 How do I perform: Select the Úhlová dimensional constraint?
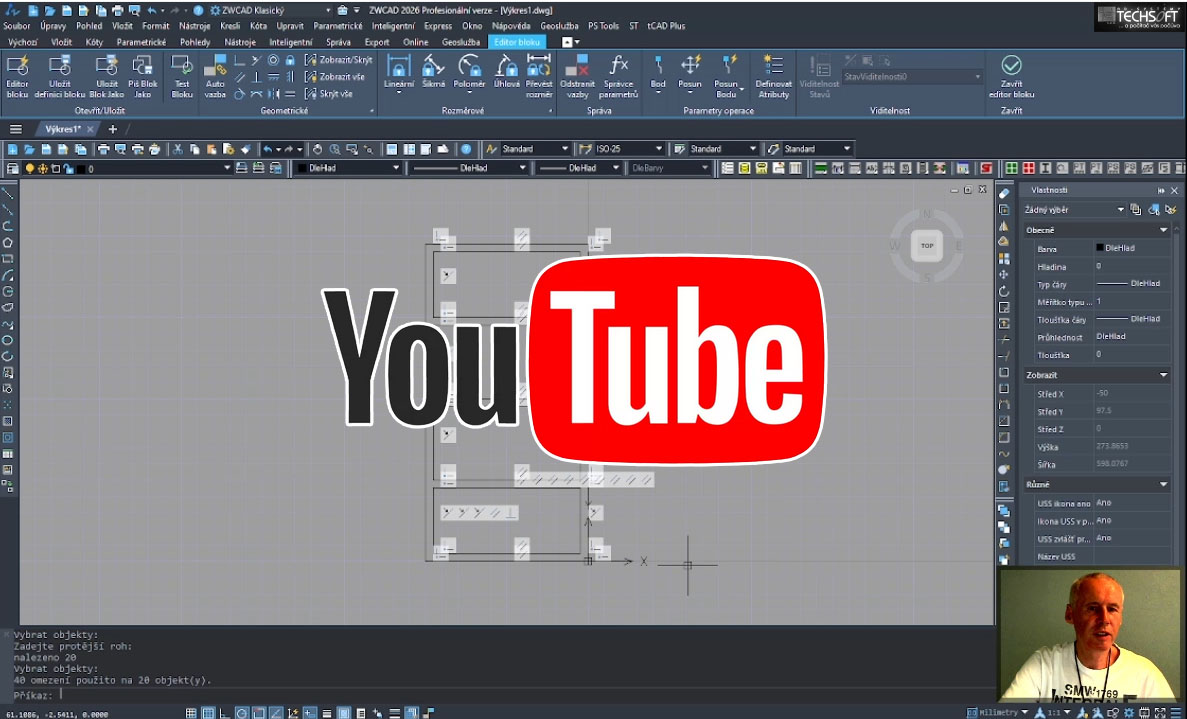point(506,72)
